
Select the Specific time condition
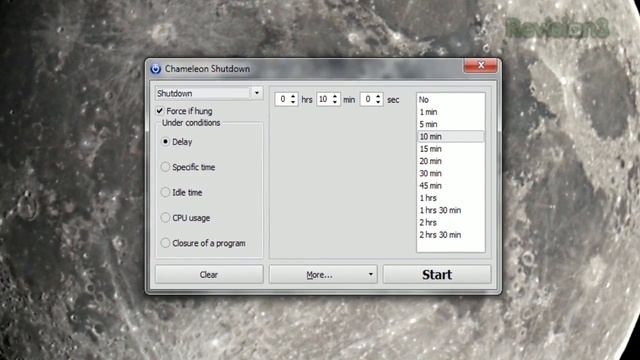(165, 167)
